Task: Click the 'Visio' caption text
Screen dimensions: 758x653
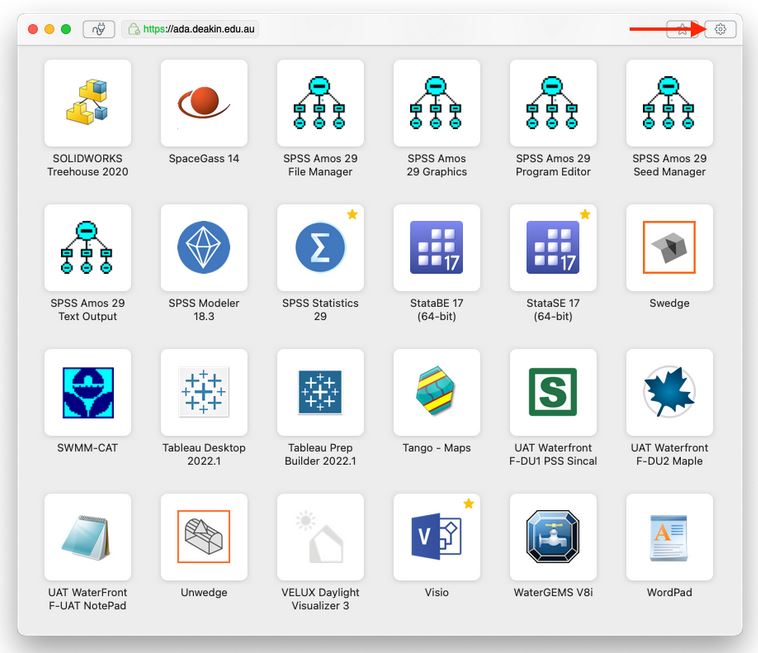Action: (x=437, y=592)
